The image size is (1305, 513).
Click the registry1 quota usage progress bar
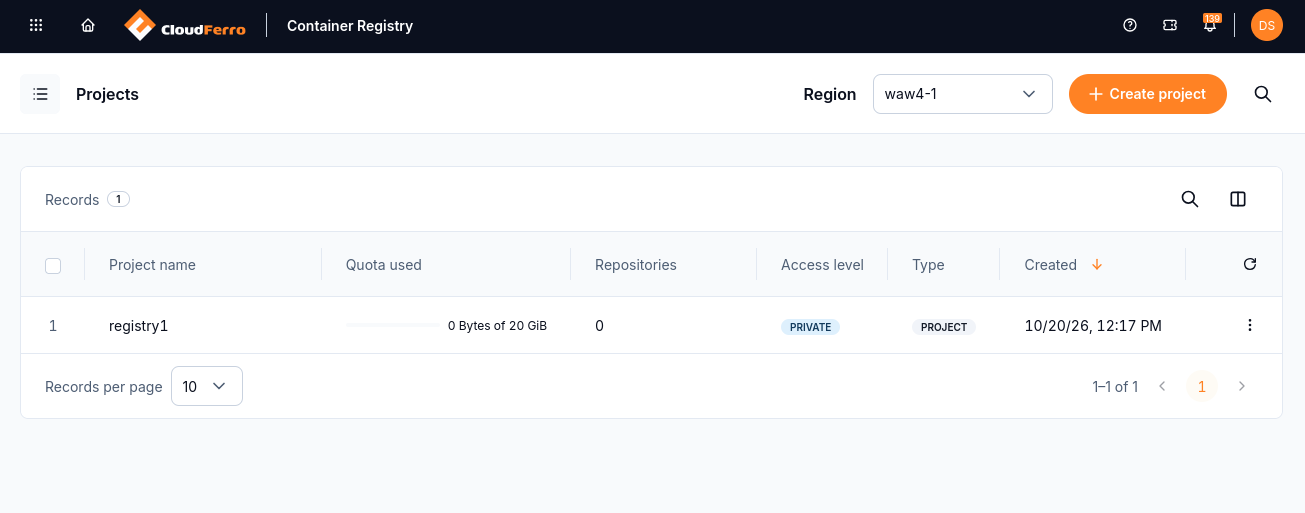tap(392, 325)
